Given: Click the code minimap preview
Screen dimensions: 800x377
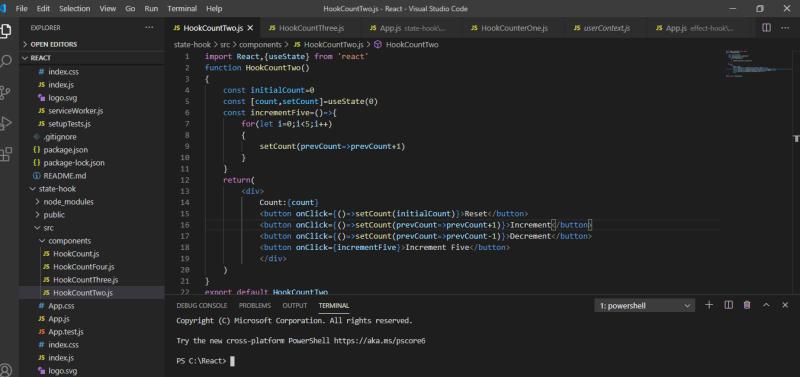Looking at the screenshot, I should click(x=757, y=64).
